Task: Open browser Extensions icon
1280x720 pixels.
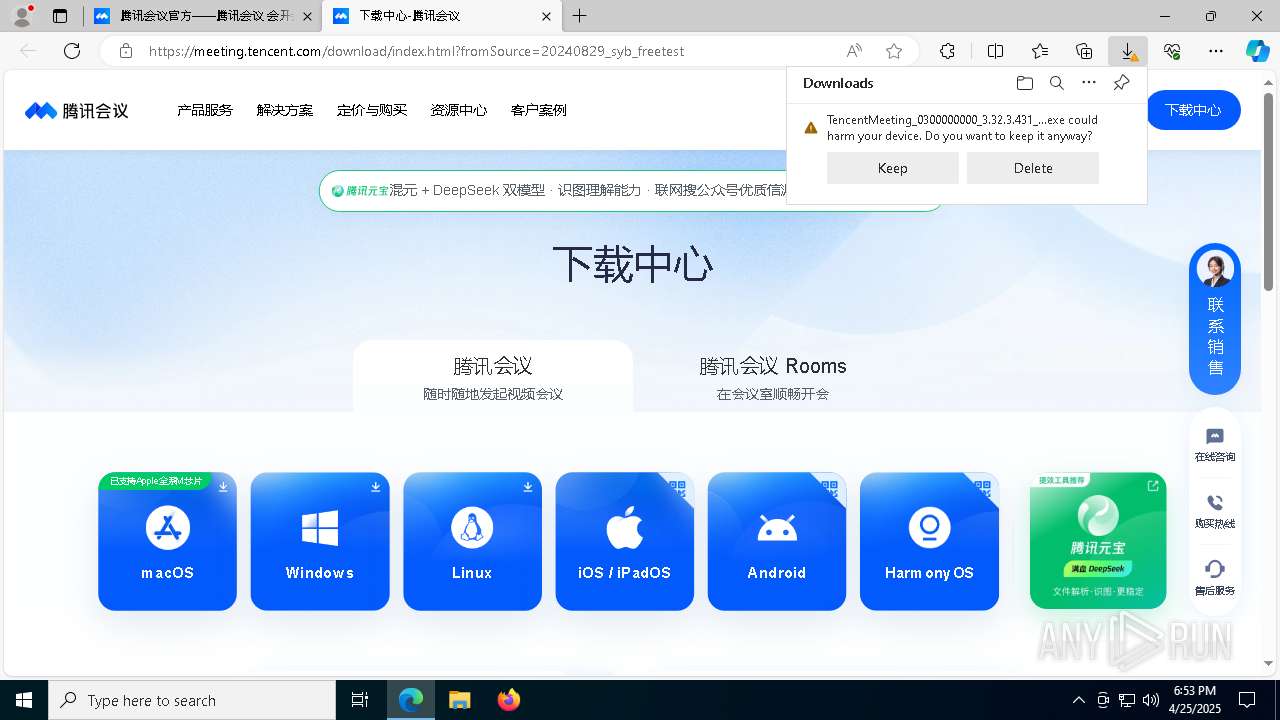Action: pyautogui.click(x=947, y=51)
